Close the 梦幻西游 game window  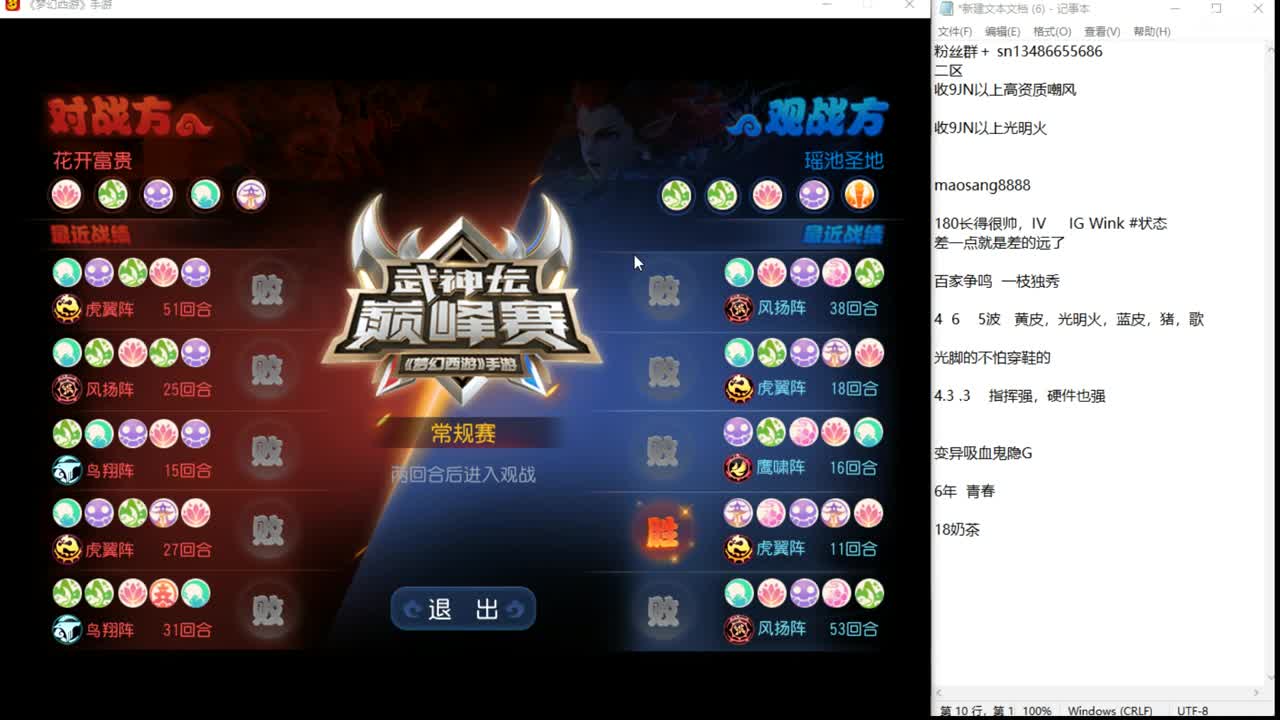[909, 5]
